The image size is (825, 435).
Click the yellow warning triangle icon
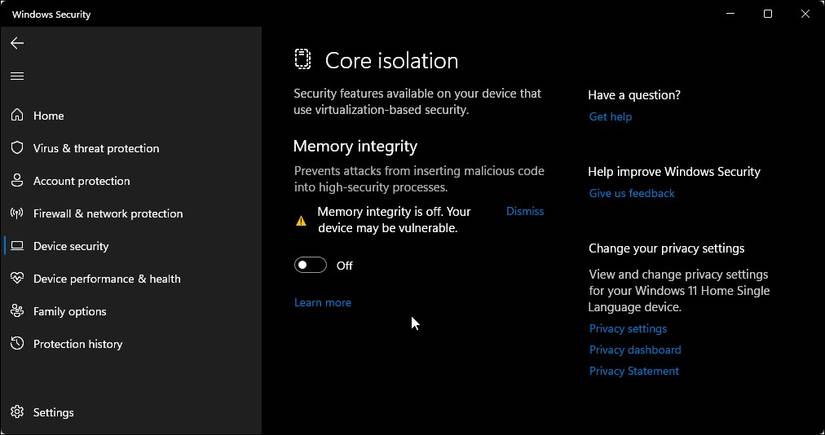(x=301, y=220)
